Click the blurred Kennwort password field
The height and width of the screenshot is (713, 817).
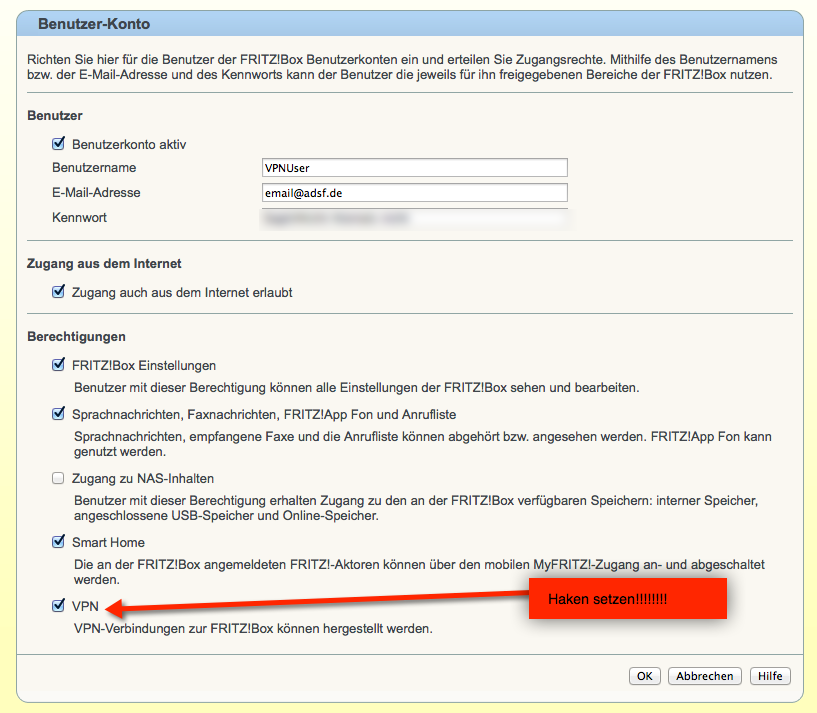coord(412,217)
